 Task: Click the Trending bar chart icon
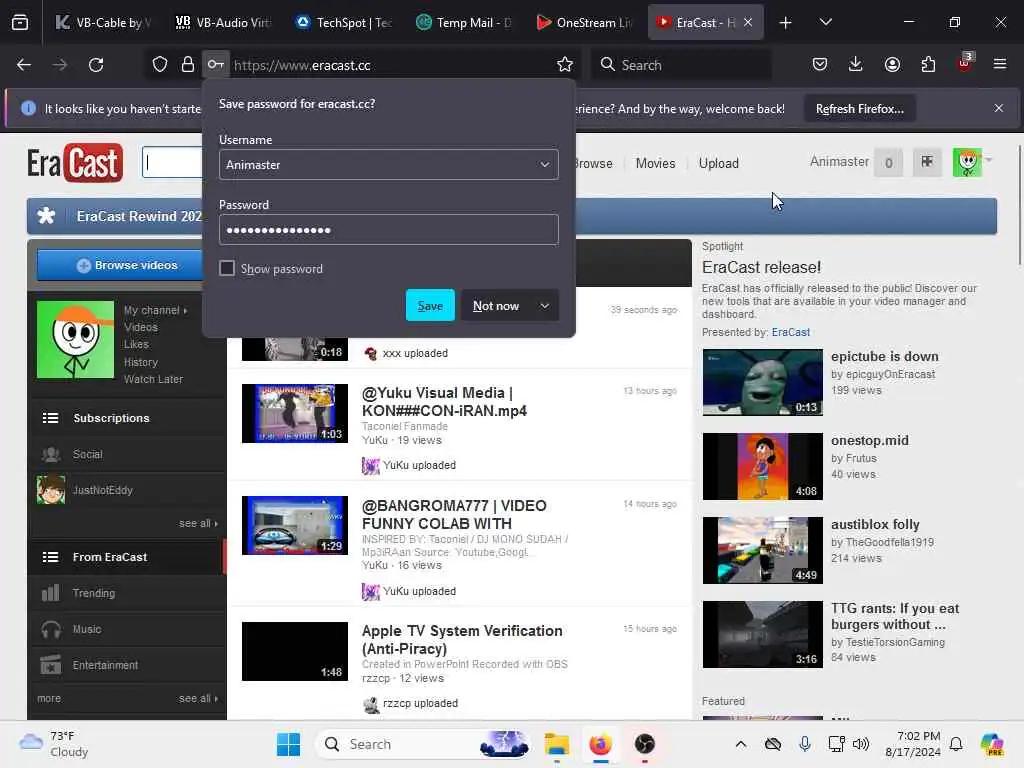point(51,593)
